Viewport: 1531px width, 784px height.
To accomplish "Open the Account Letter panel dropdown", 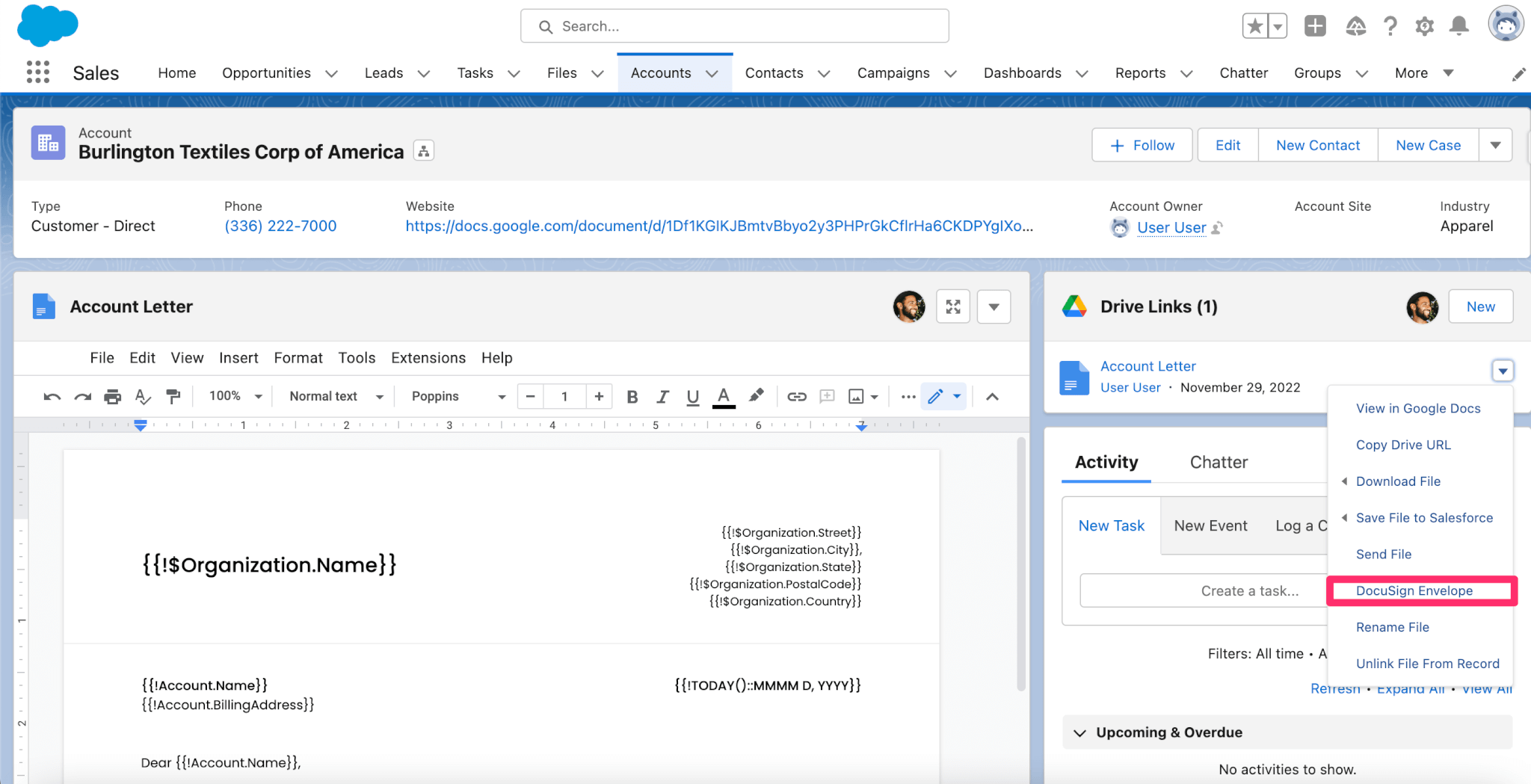I will pyautogui.click(x=994, y=306).
